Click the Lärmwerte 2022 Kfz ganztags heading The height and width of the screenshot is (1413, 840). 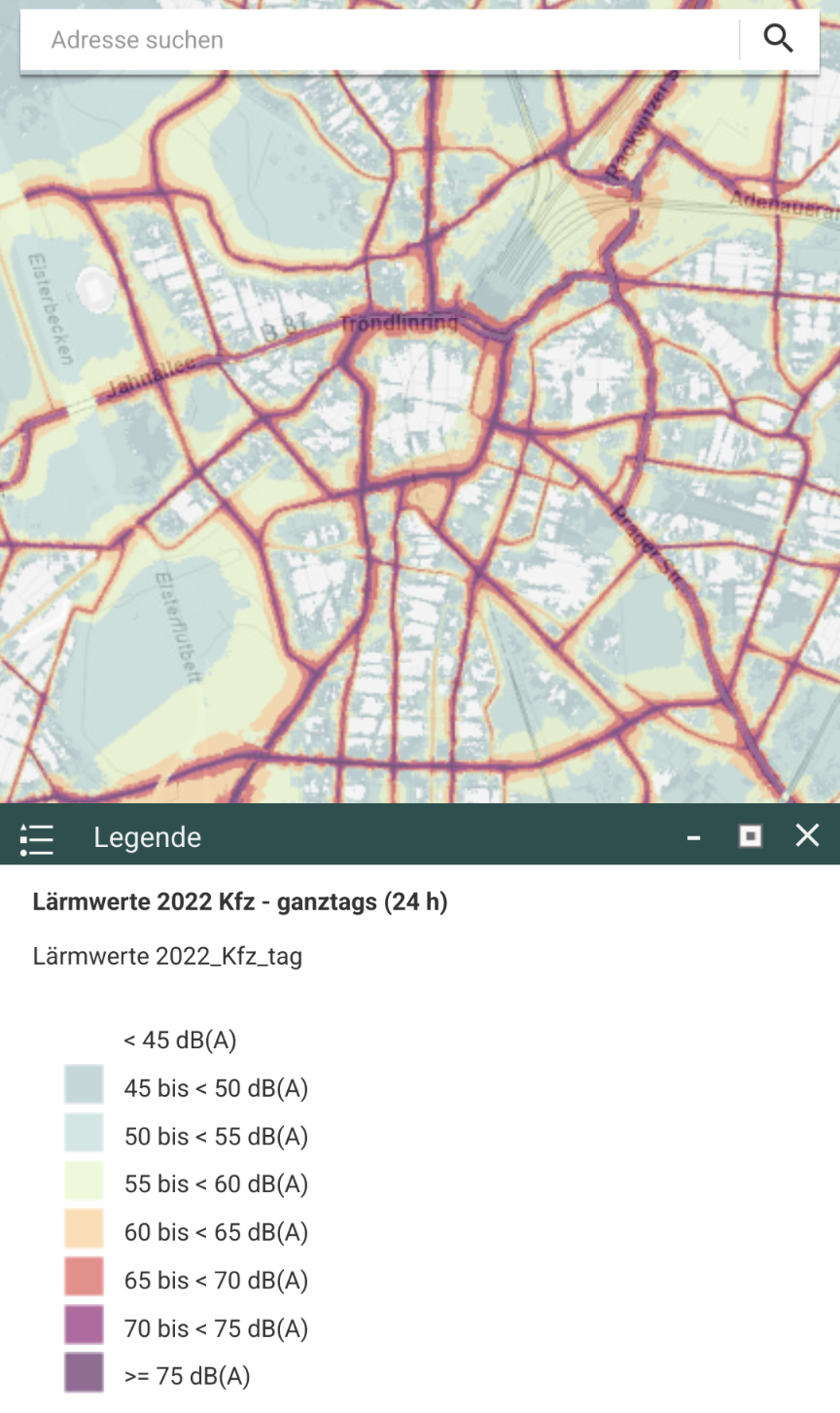[x=240, y=901]
